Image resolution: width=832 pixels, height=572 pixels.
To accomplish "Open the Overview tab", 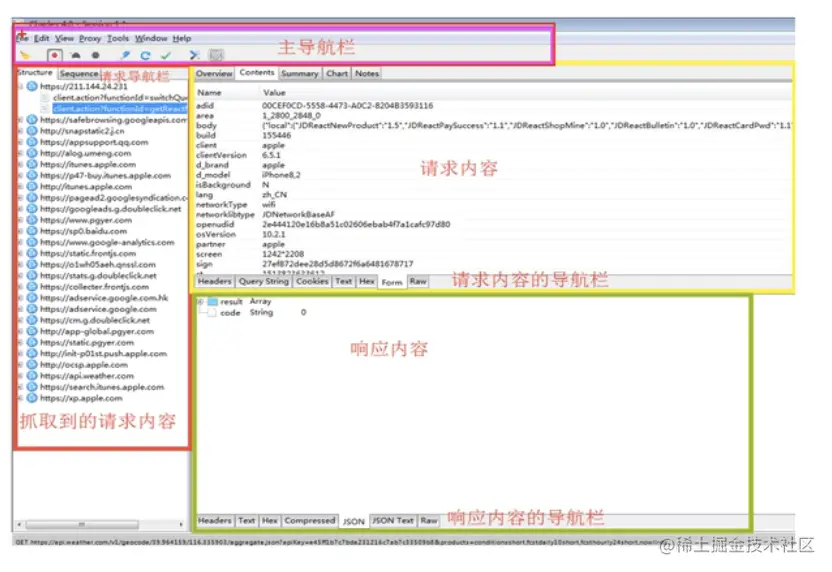I will point(214,73).
